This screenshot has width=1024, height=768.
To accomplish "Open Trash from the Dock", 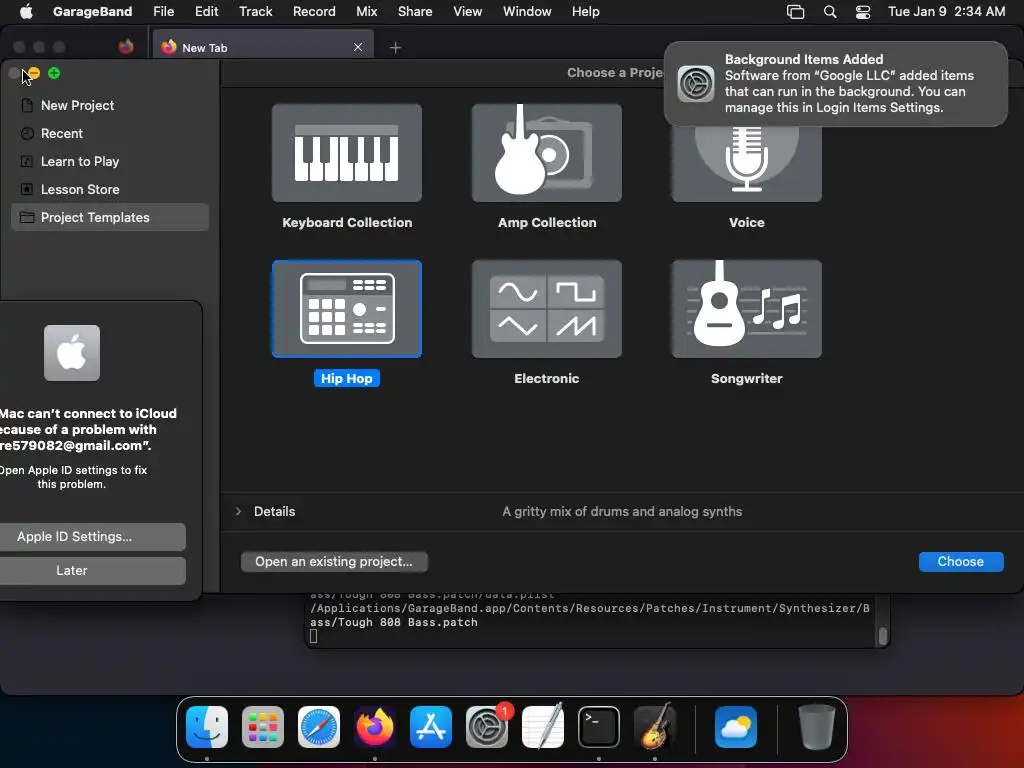I will [816, 727].
